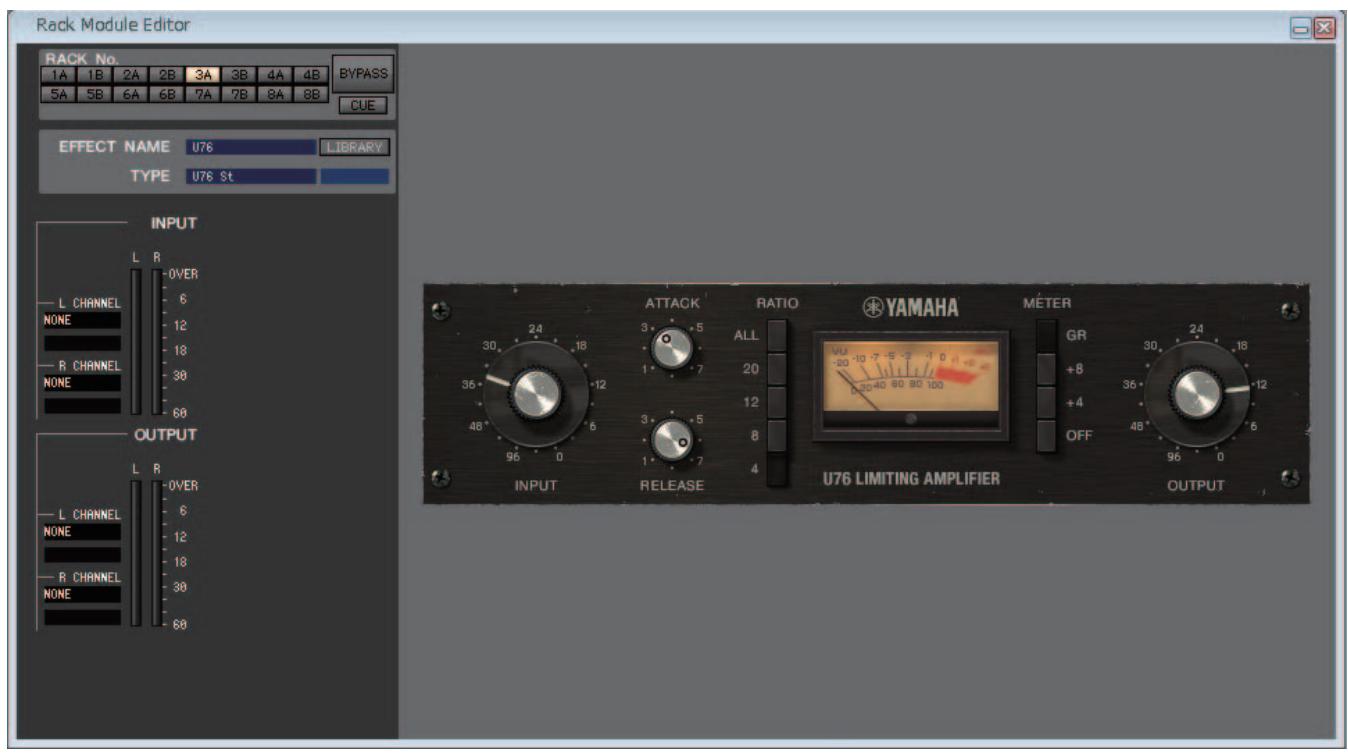Click the TYPE field U76 St
Image resolution: width=1348 pixels, height=753 pixels.
pyautogui.click(x=250, y=177)
